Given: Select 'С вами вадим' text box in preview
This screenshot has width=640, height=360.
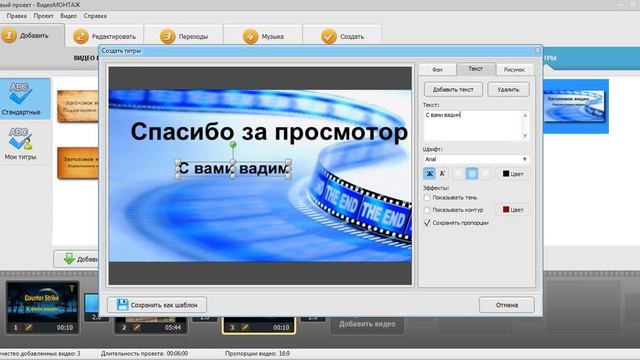Looking at the screenshot, I should (x=233, y=169).
